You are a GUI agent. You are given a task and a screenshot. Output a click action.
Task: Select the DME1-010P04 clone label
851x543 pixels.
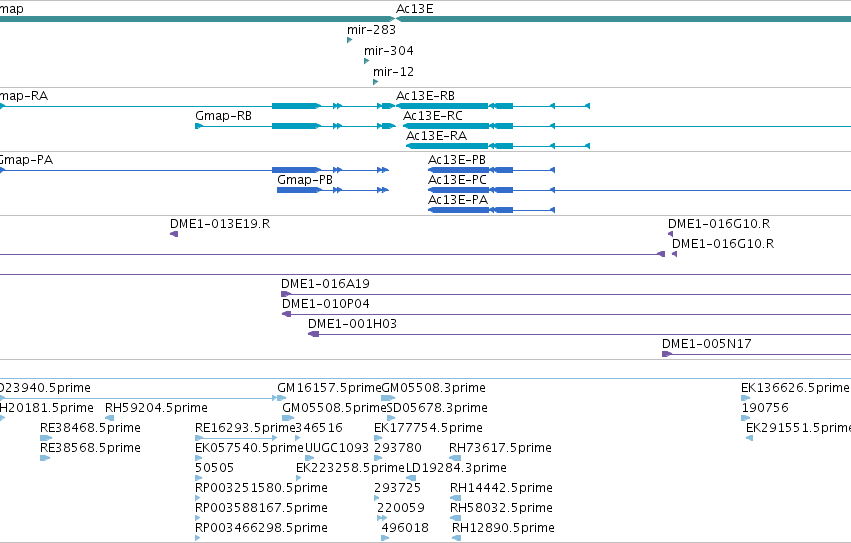click(x=326, y=304)
